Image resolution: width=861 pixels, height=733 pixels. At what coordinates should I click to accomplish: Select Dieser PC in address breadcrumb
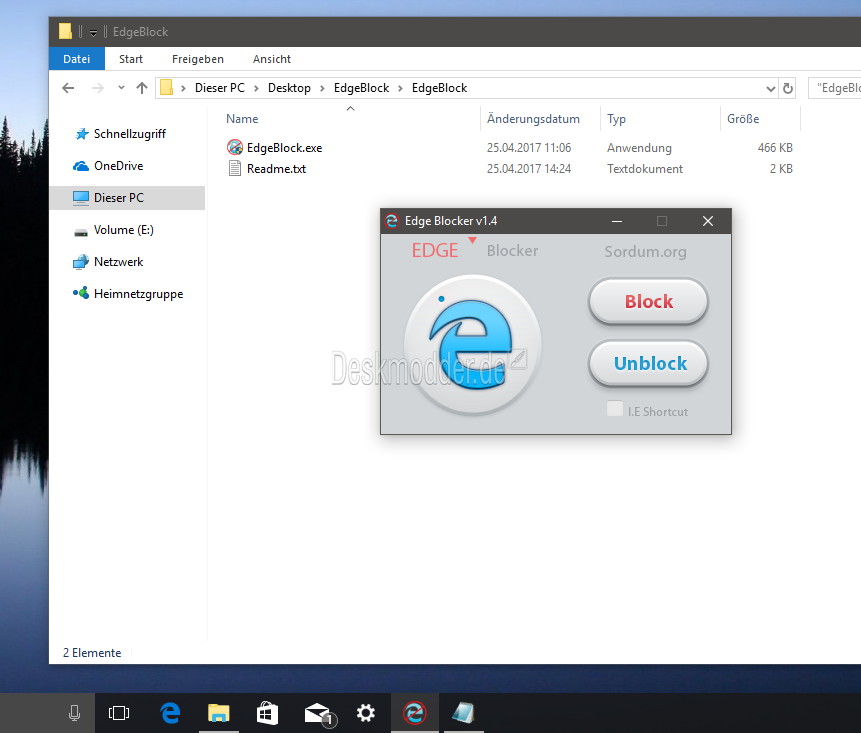[x=220, y=88]
